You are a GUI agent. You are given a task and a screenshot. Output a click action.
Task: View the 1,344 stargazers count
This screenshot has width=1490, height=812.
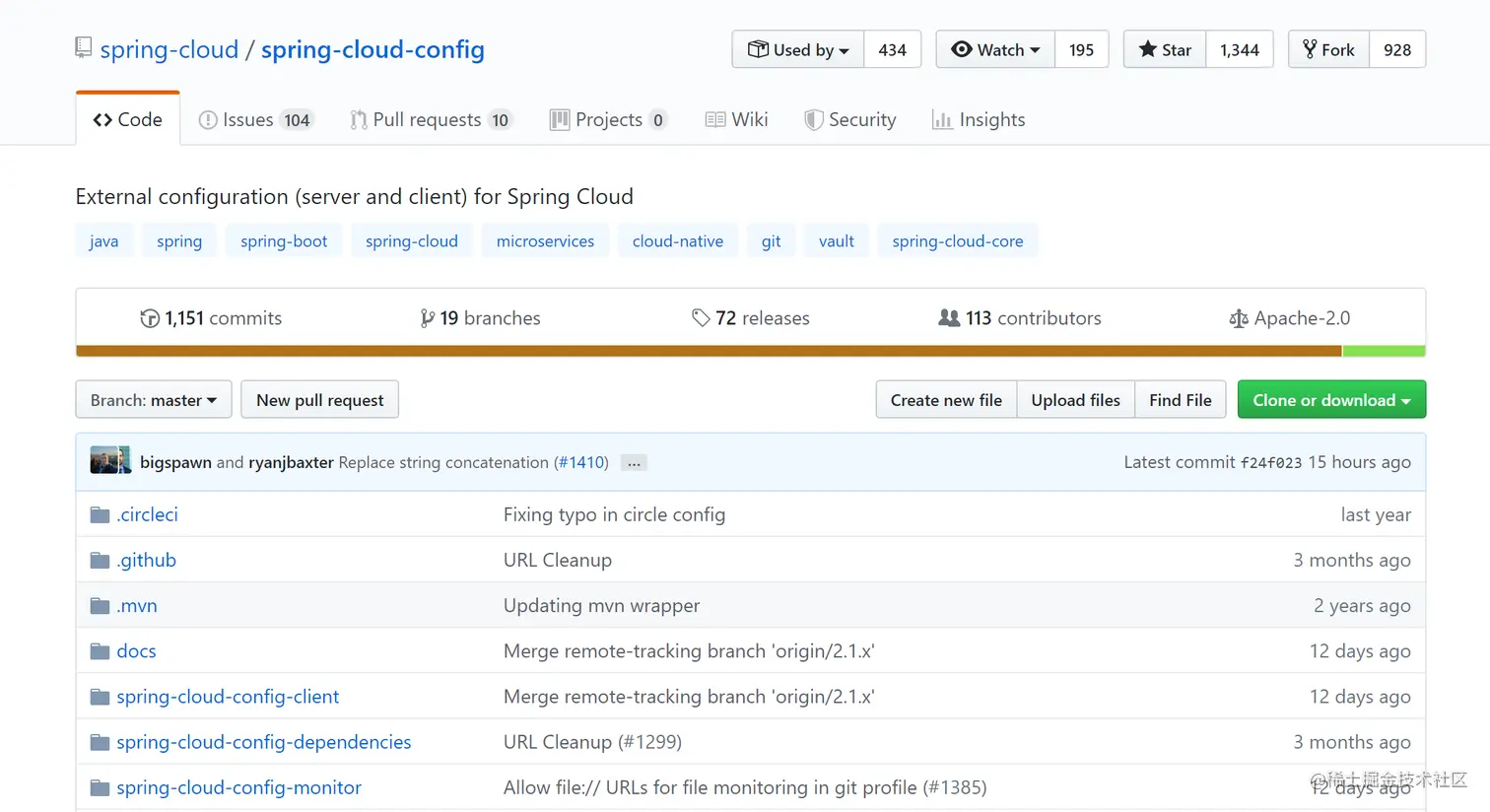(x=1240, y=49)
